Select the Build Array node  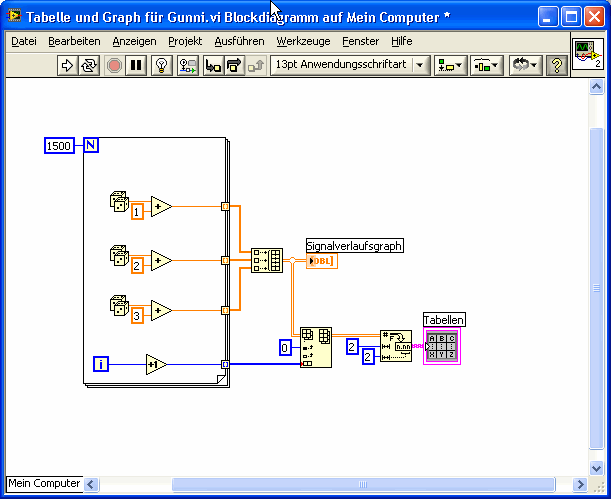click(x=267, y=260)
